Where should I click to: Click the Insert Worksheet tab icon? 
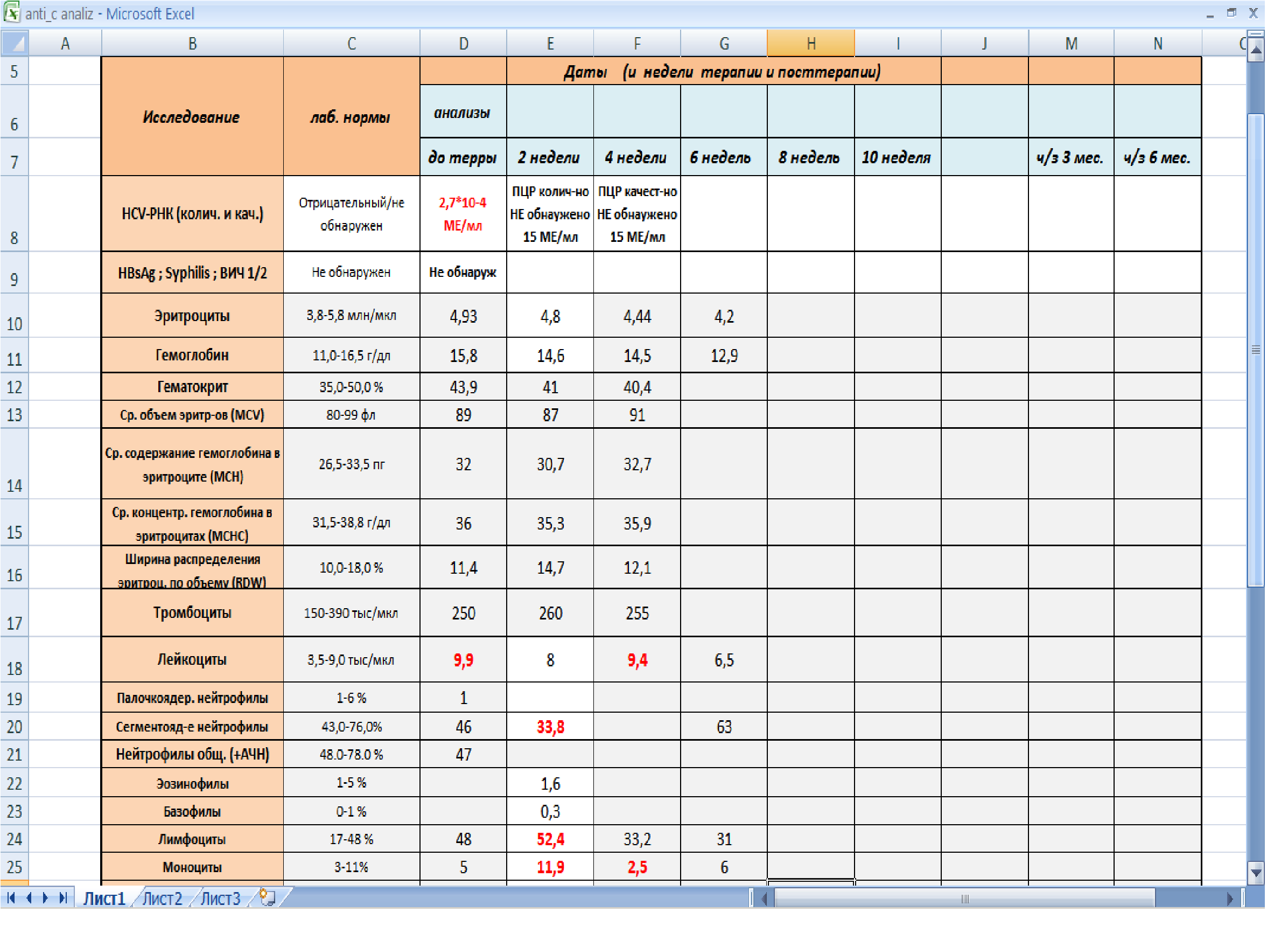[267, 899]
